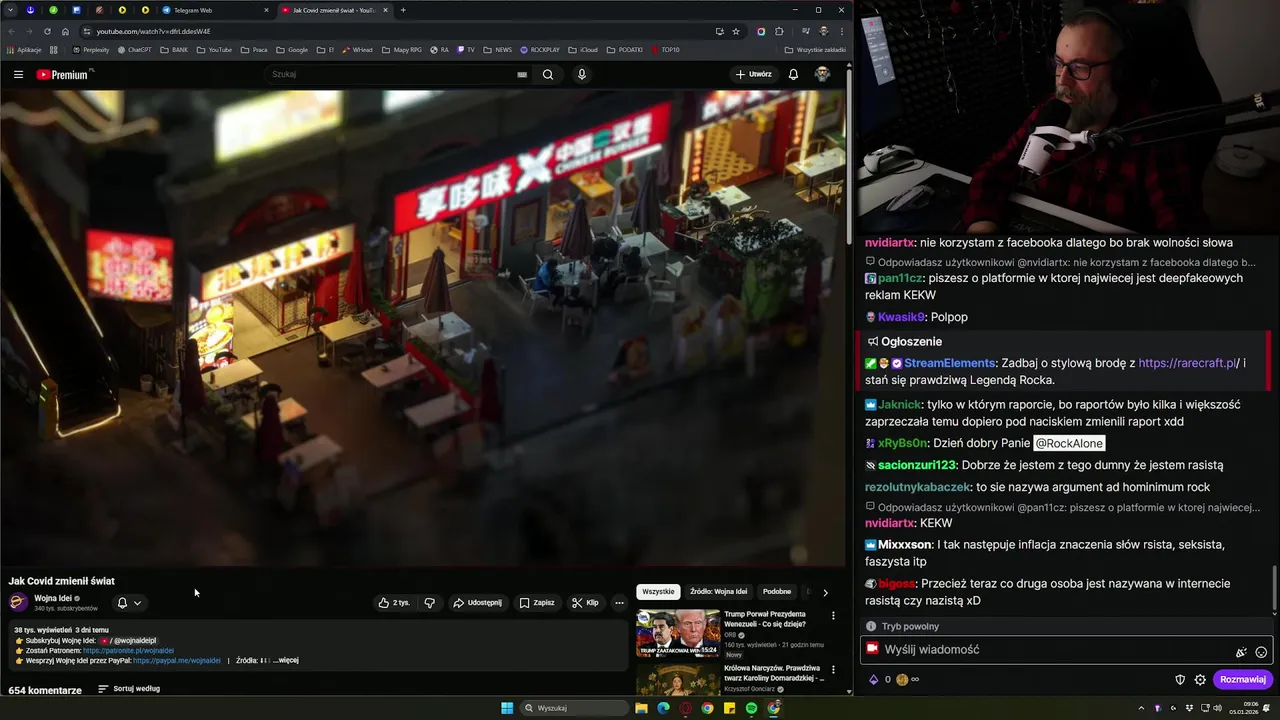Open the paypal.me/wojnaidei link
The image size is (1280, 720).
click(x=177, y=660)
